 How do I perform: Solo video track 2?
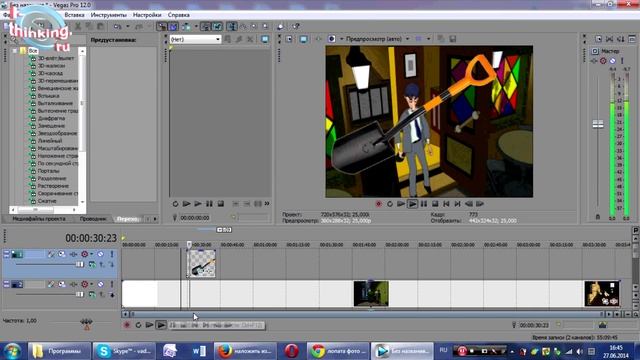(112, 284)
